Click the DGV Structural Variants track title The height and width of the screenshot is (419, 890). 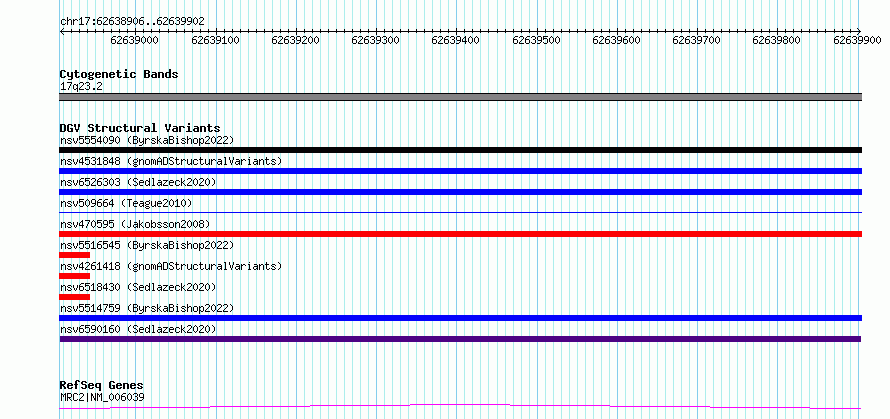140,128
